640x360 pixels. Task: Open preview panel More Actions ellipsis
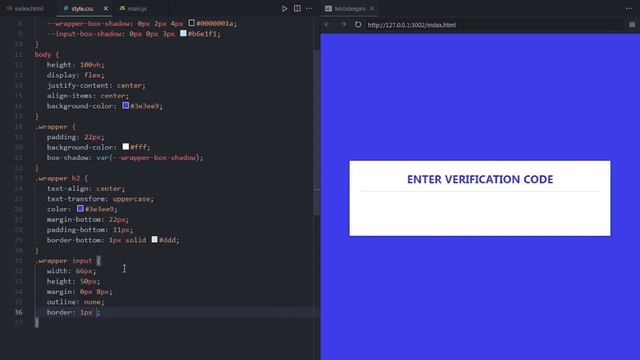click(x=629, y=8)
